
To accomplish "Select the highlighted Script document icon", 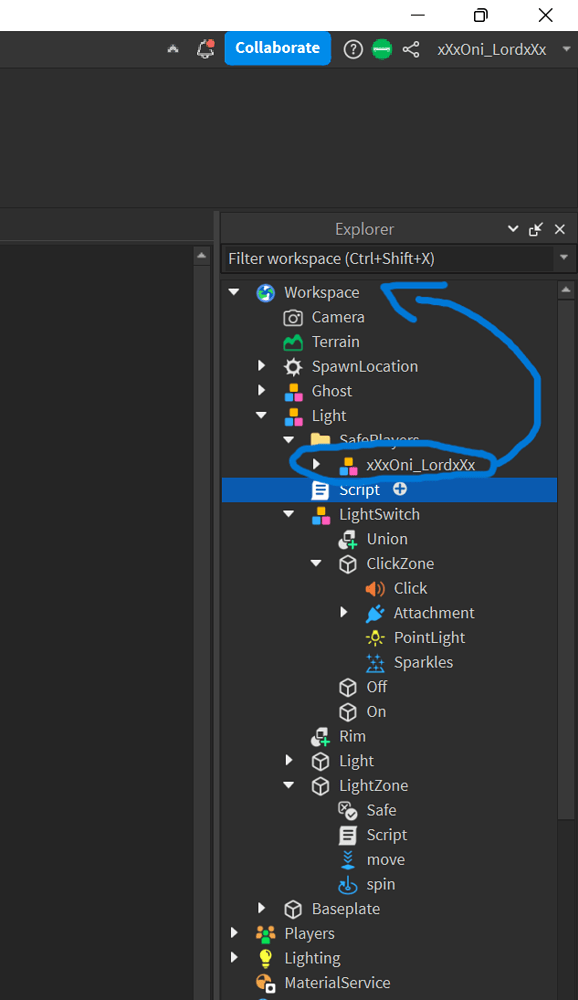I will [320, 490].
